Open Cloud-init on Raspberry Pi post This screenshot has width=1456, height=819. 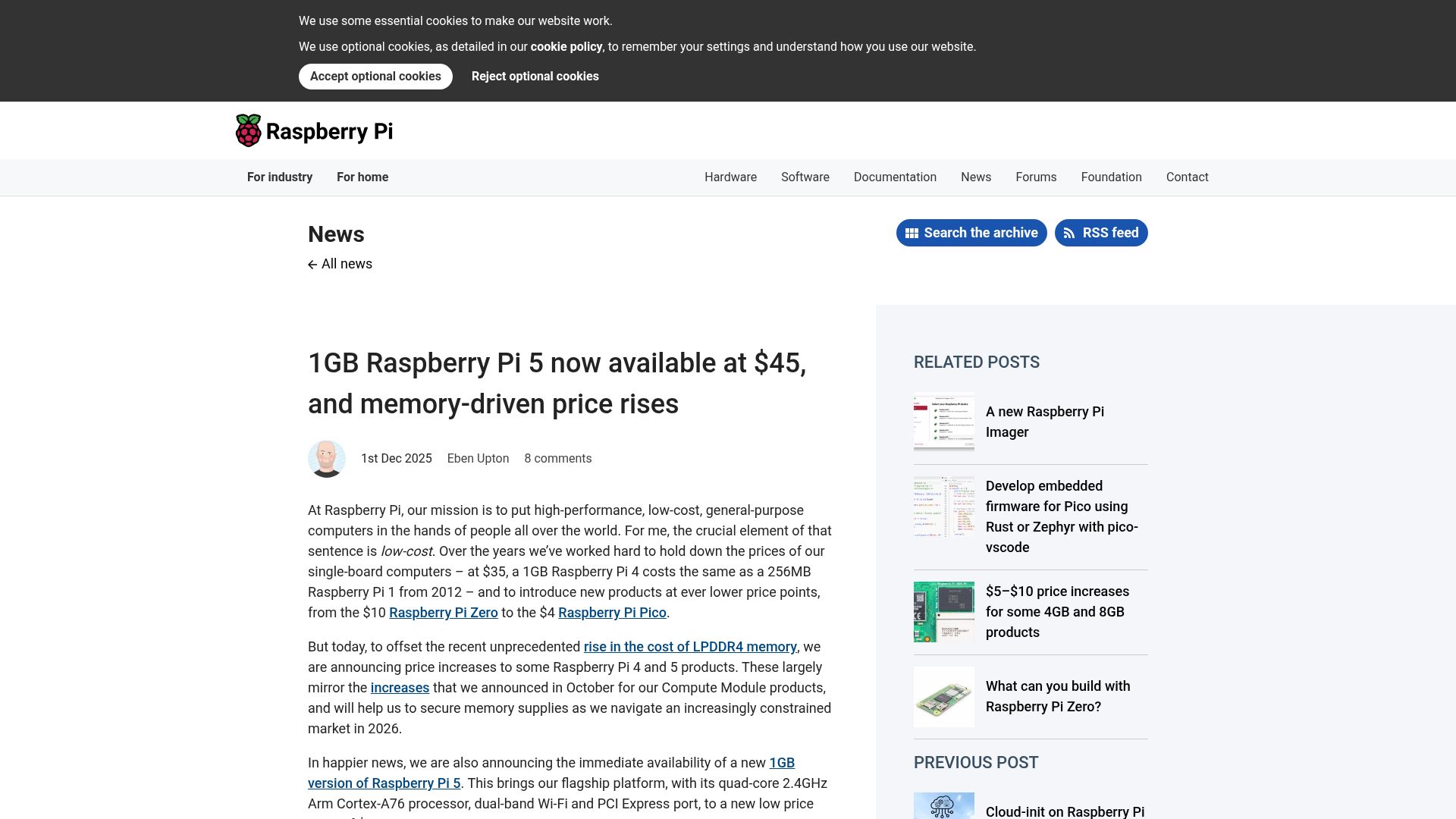click(1065, 811)
